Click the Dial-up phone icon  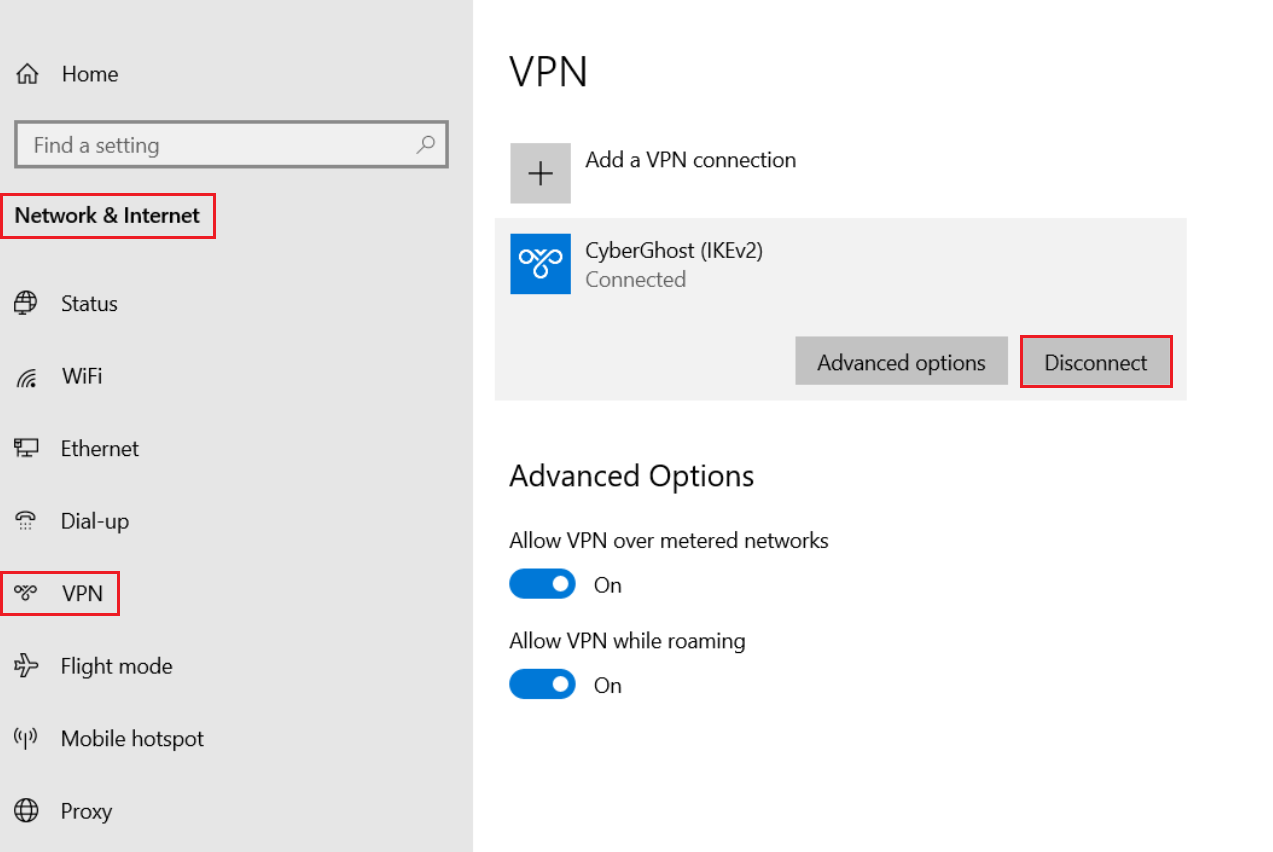(26, 521)
